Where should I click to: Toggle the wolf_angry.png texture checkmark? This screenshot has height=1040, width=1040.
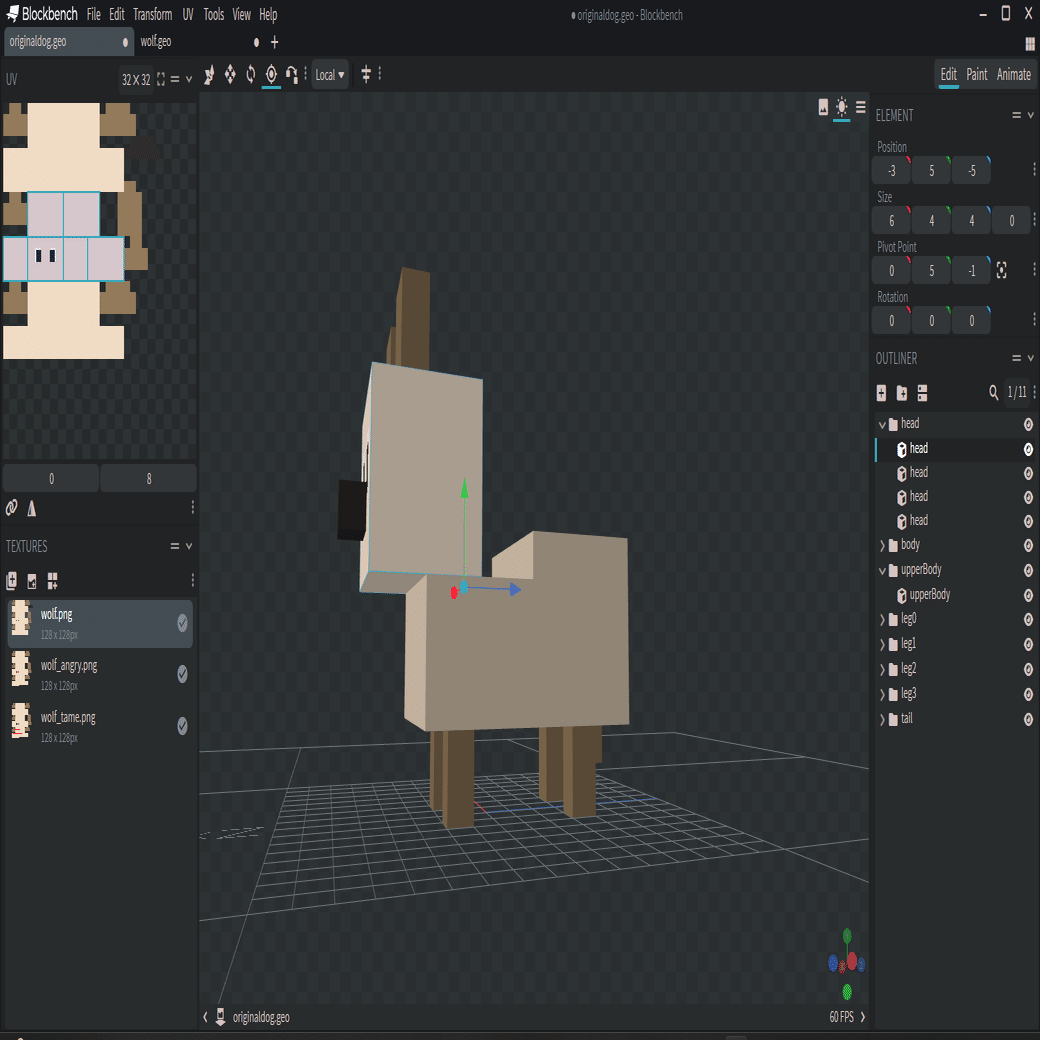click(x=182, y=674)
